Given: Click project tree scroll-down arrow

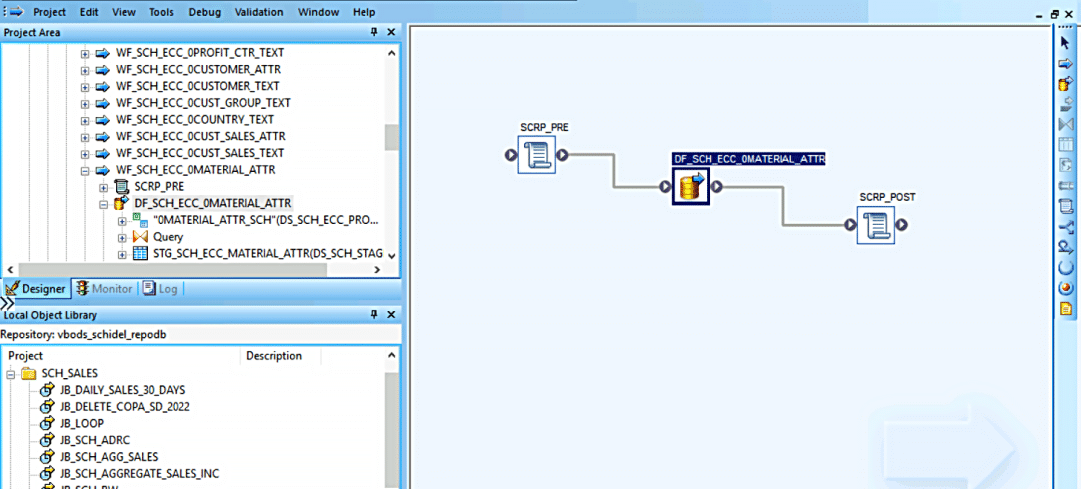Looking at the screenshot, I should click(x=392, y=255).
